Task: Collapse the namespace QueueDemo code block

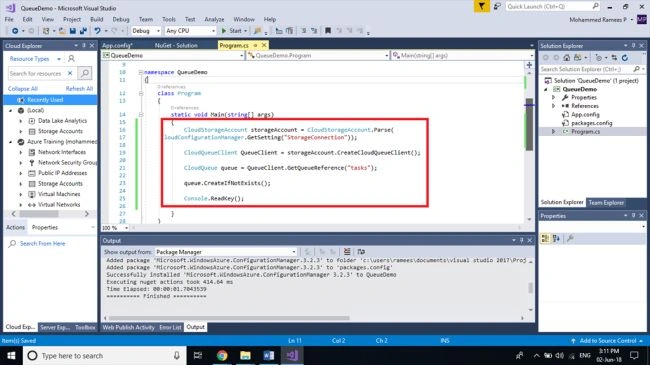Action: 141,72
